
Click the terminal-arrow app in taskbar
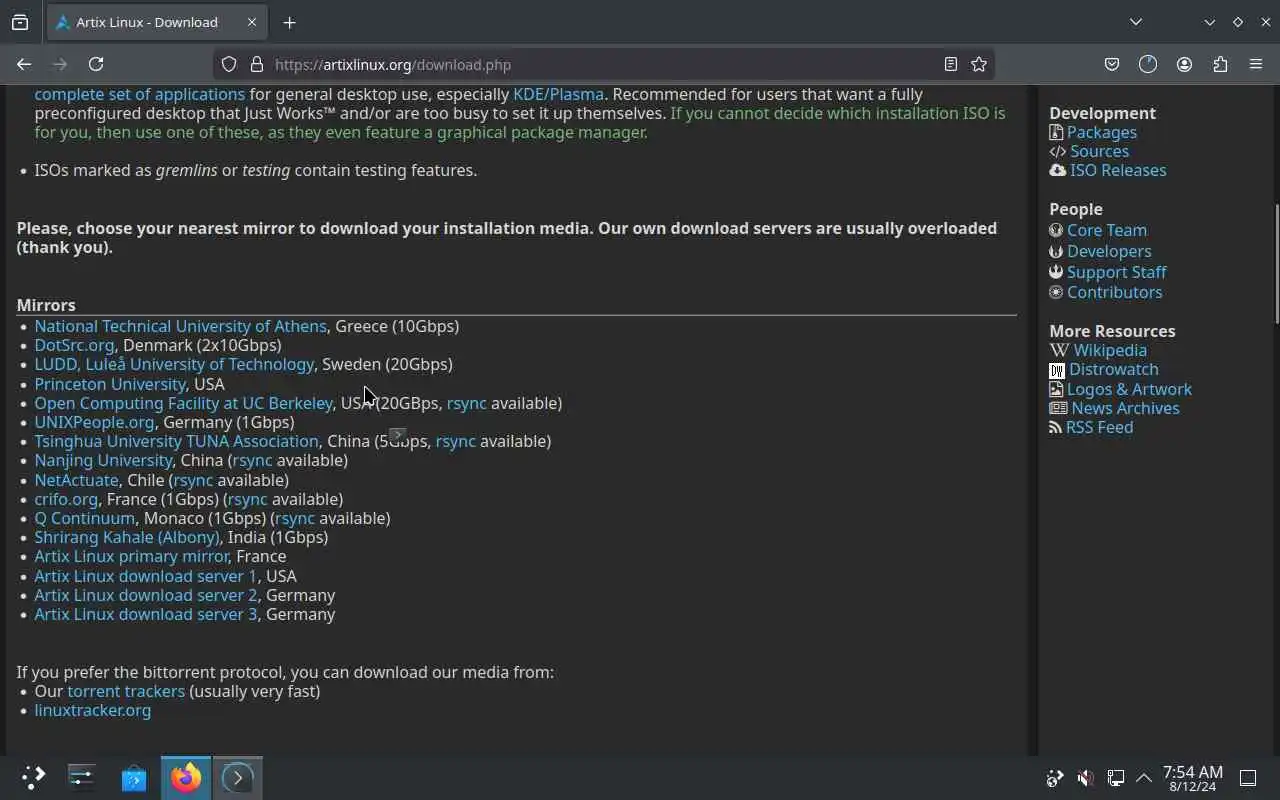click(x=237, y=778)
